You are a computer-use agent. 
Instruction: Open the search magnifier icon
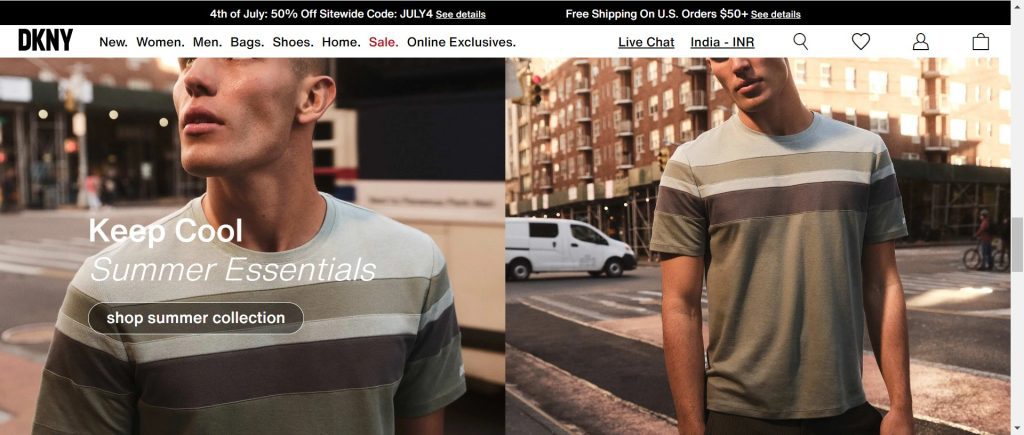tap(800, 42)
